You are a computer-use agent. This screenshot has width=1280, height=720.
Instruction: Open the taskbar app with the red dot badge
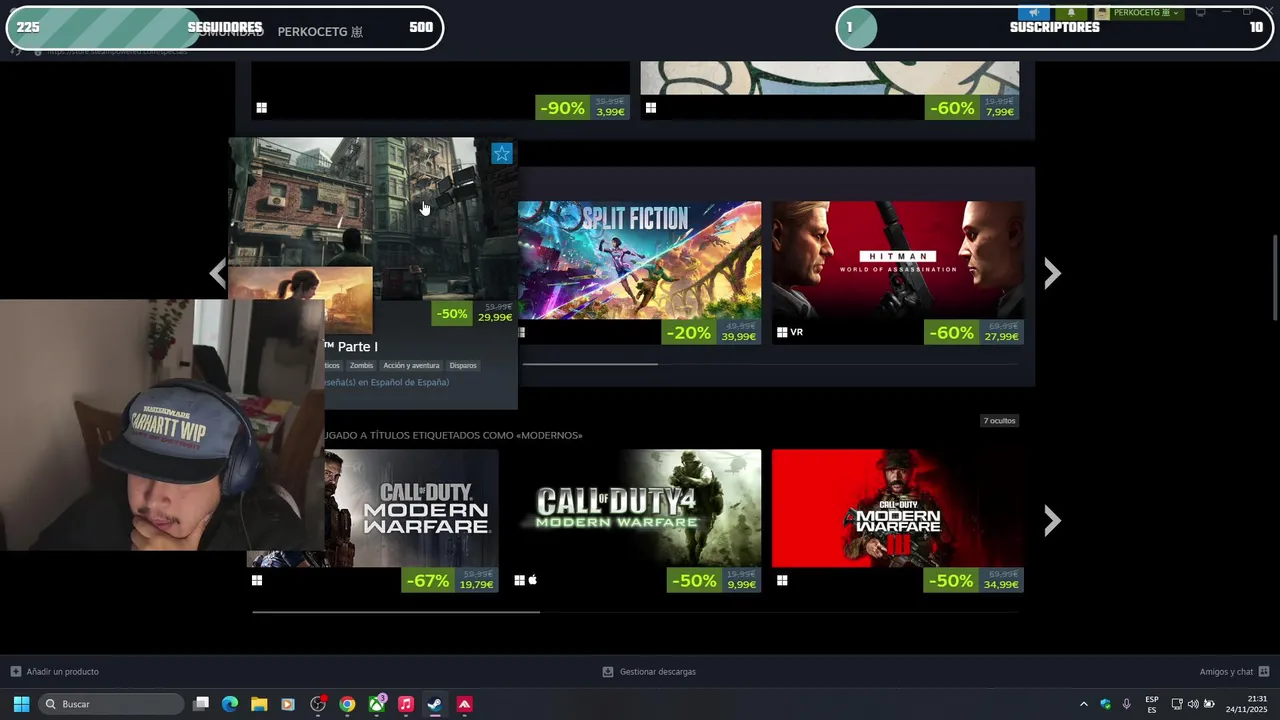[318, 704]
